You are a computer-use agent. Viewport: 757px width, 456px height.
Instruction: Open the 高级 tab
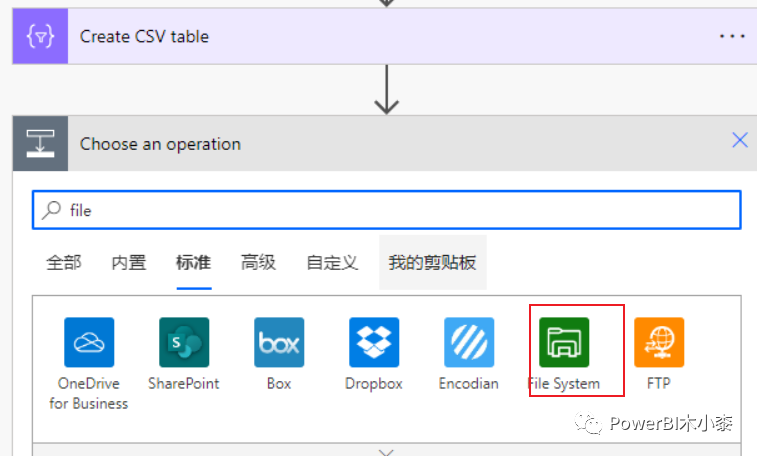point(258,263)
